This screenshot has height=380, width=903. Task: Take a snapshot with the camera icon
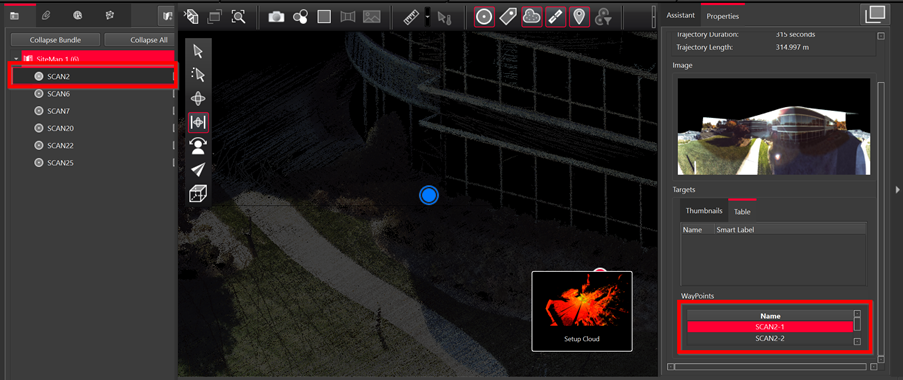click(276, 17)
